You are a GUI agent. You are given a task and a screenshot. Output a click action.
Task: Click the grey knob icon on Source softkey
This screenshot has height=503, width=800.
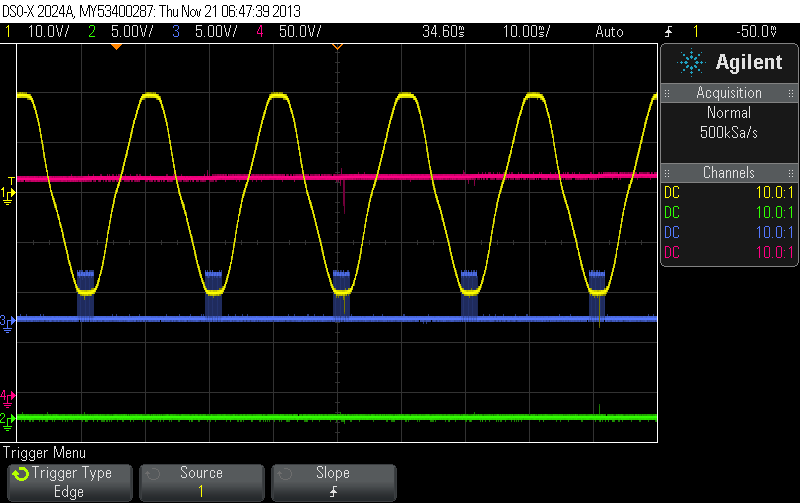pyautogui.click(x=153, y=474)
